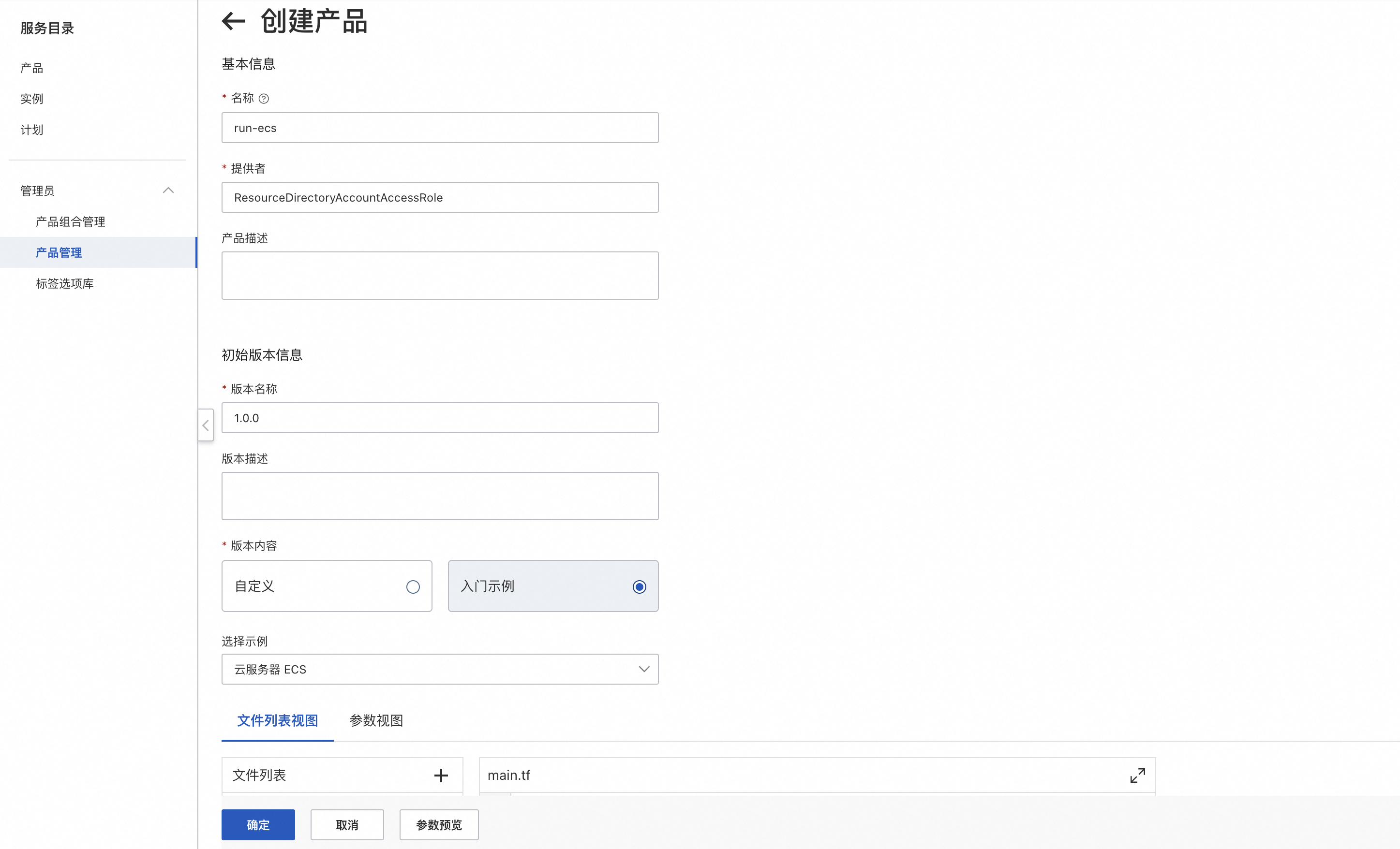Open 产品组合管理 in the sidebar
1400x849 pixels.
(x=71, y=221)
